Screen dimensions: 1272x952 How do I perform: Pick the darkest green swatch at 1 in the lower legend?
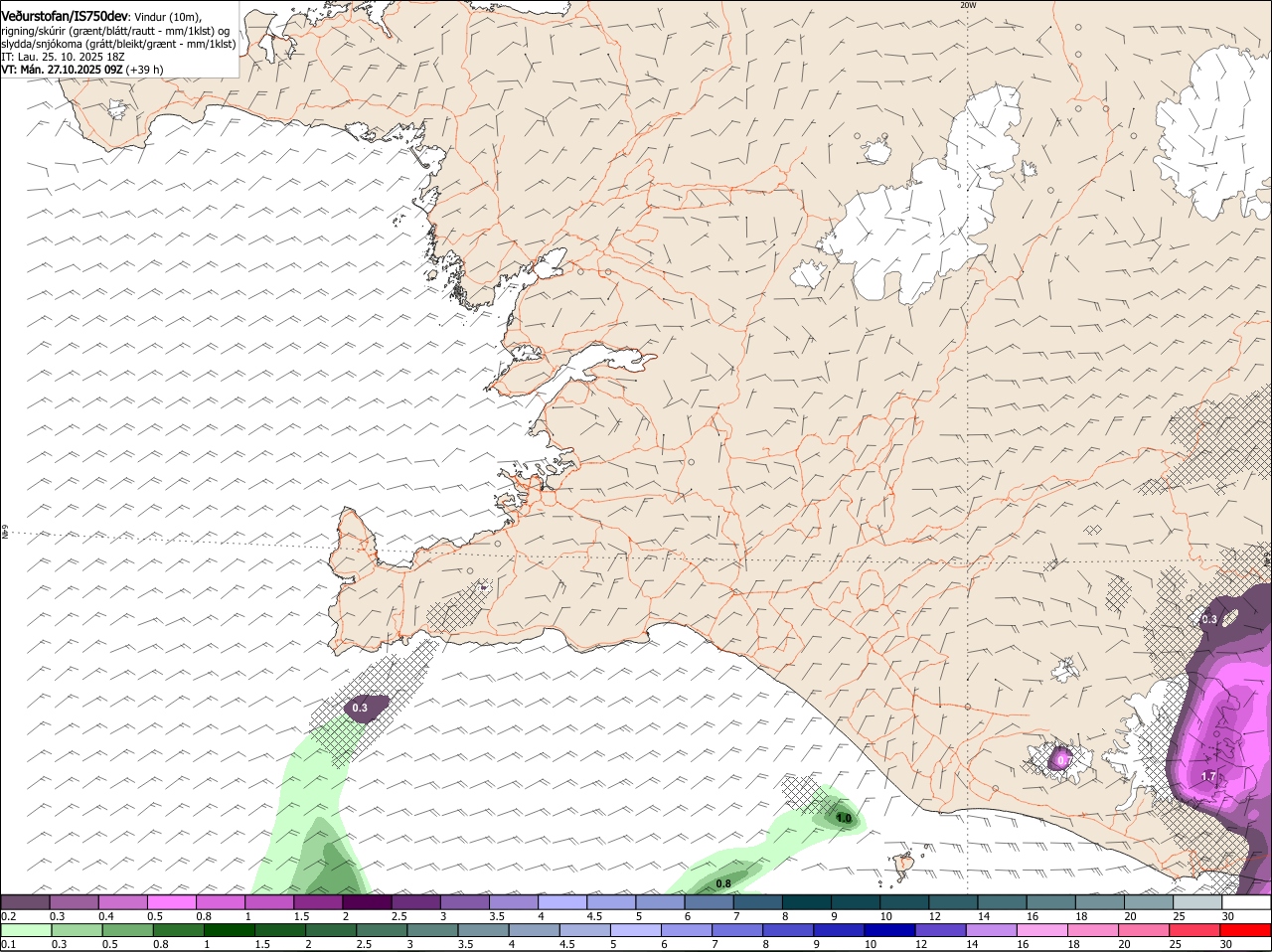pyautogui.click(x=230, y=930)
